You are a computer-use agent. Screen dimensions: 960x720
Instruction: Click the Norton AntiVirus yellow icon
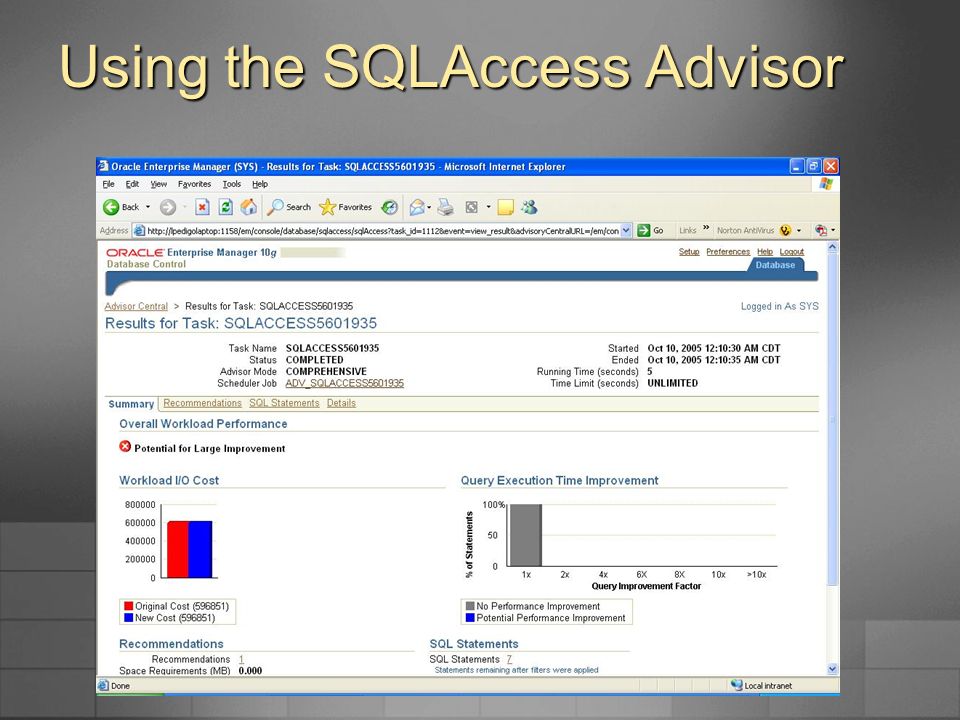click(x=786, y=231)
